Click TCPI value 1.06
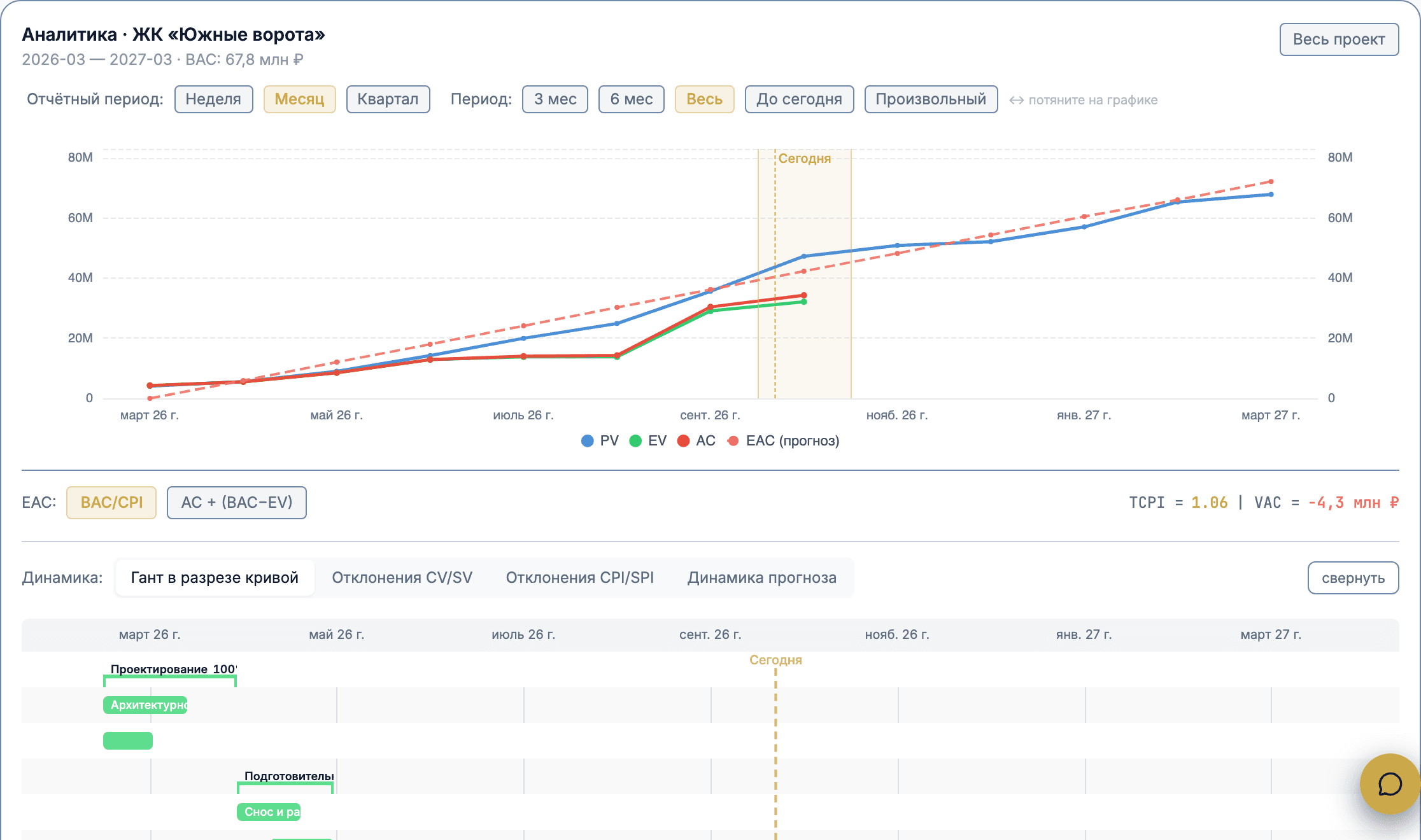This screenshot has width=1421, height=840. (x=1209, y=503)
